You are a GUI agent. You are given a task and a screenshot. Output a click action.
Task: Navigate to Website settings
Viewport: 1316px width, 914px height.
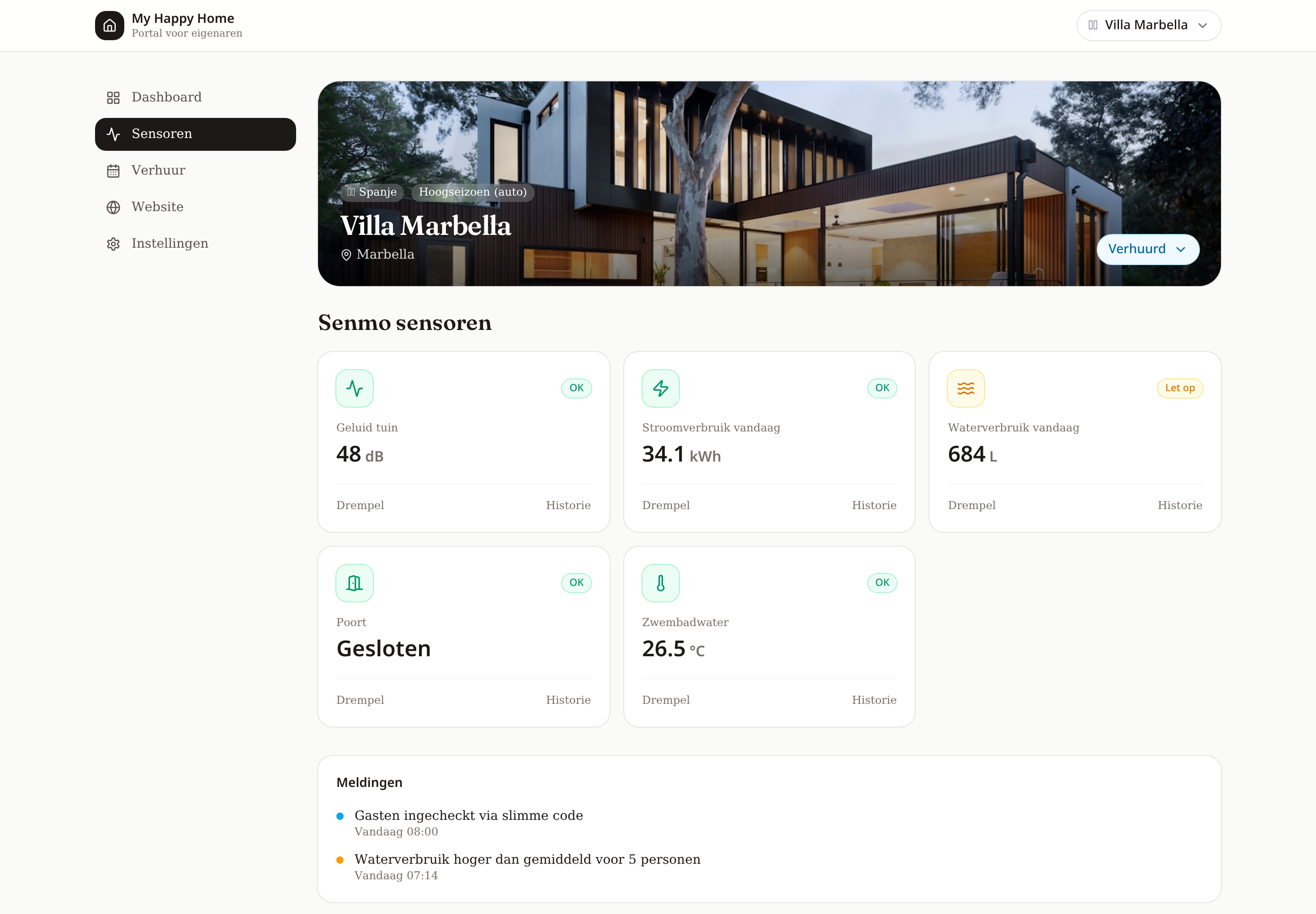coord(195,207)
